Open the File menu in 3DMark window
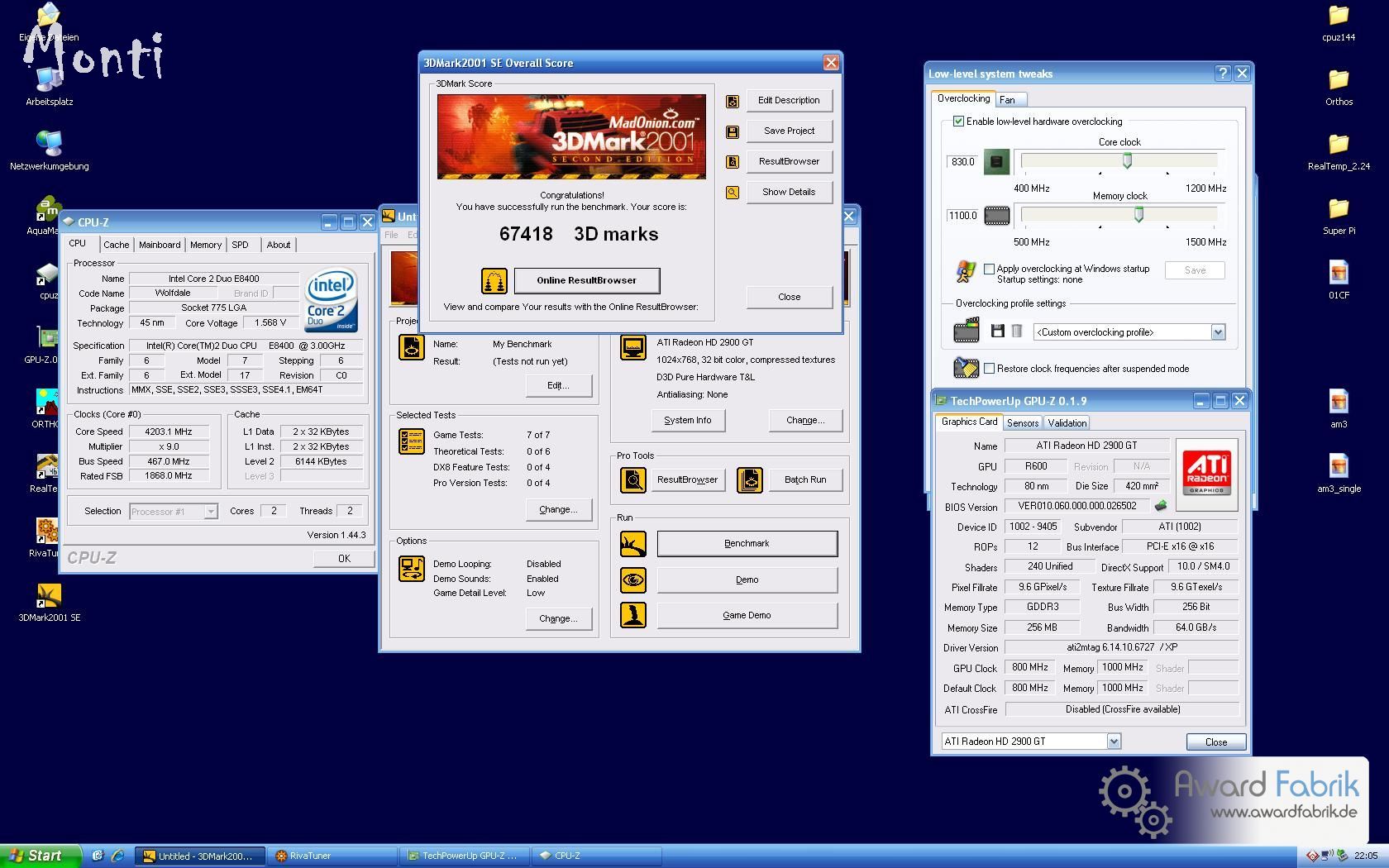The image size is (1389, 868). click(x=391, y=236)
